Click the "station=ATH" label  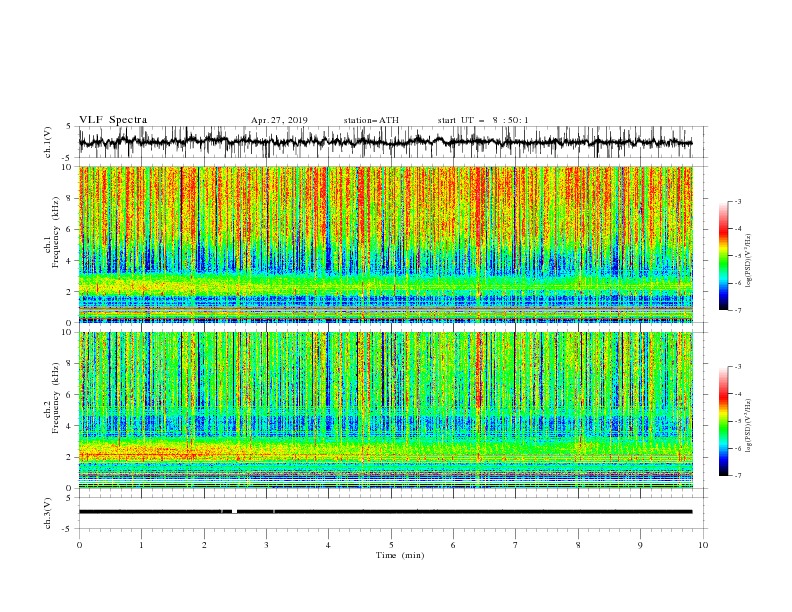371,120
